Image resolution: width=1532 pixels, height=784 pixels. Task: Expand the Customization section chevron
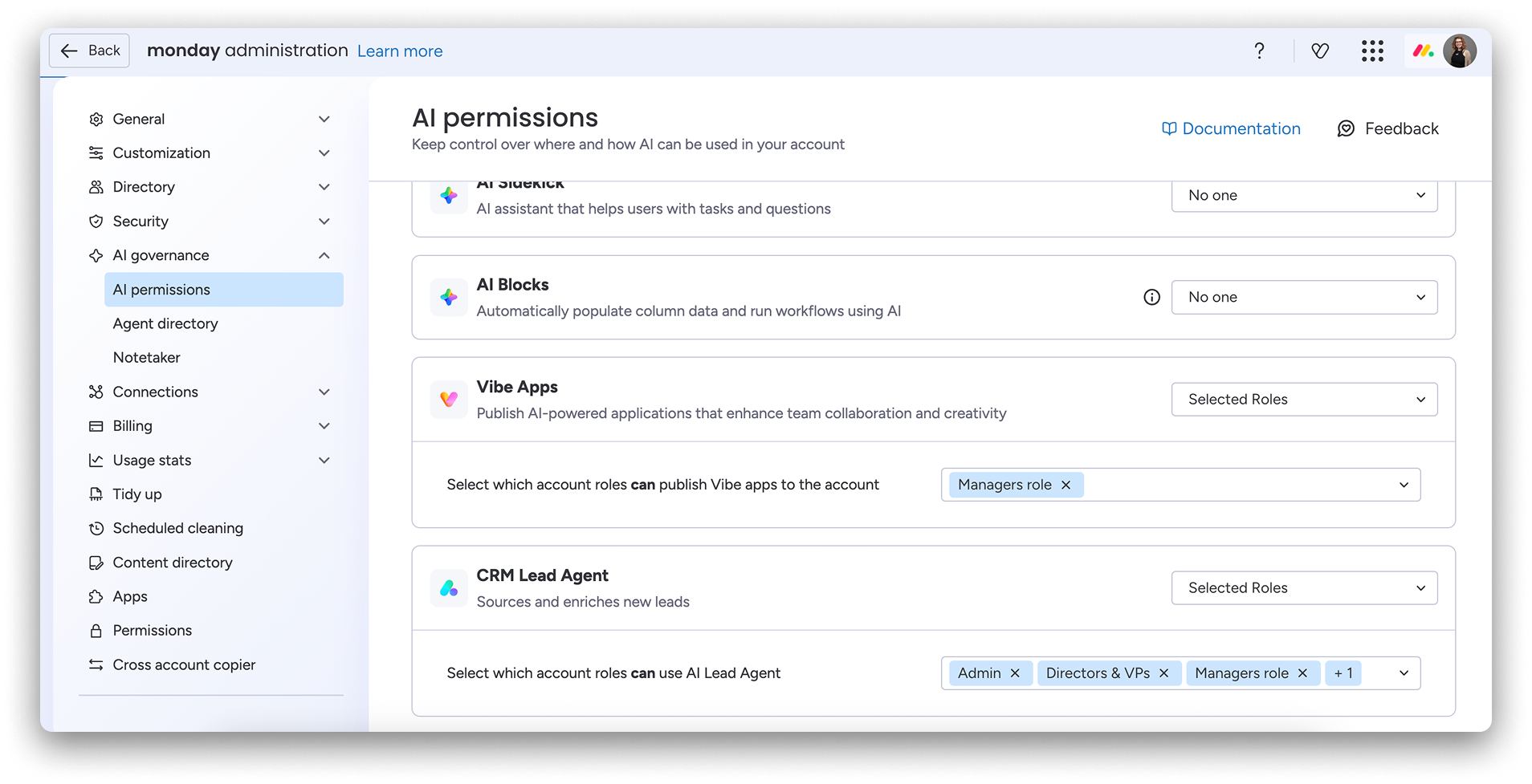(324, 153)
